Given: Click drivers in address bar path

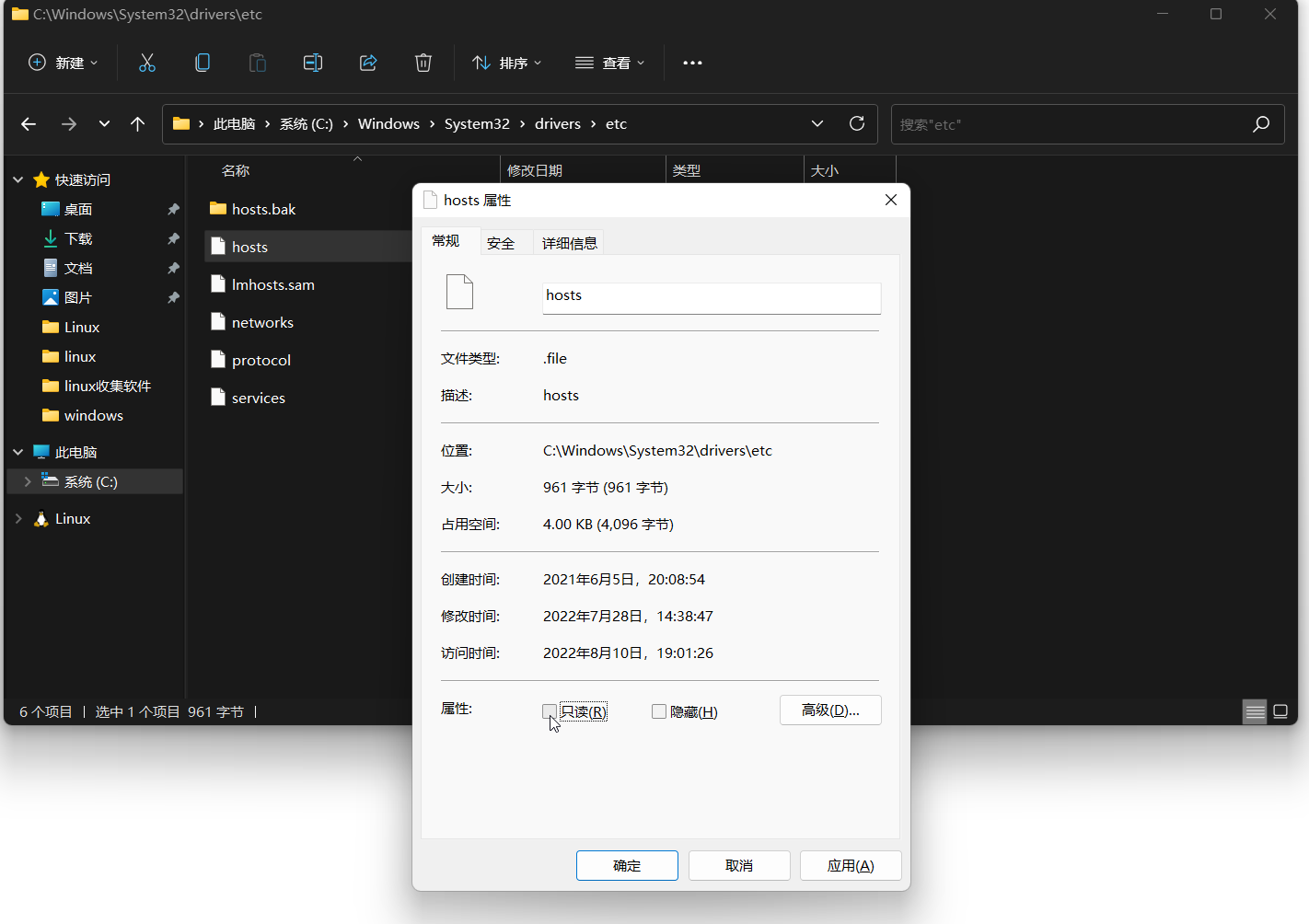Looking at the screenshot, I should click(x=558, y=123).
